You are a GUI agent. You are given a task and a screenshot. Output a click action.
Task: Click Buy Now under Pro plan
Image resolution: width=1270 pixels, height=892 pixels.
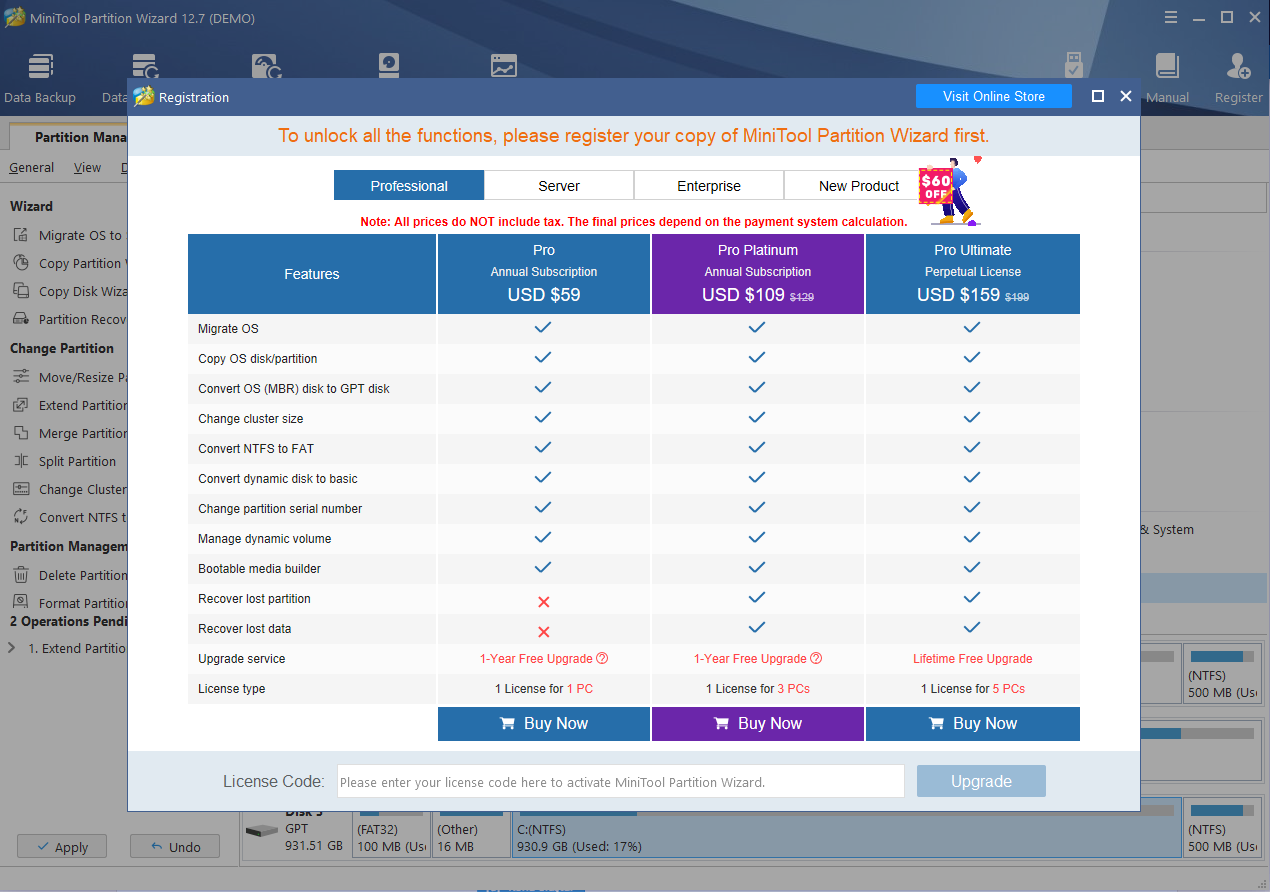544,724
